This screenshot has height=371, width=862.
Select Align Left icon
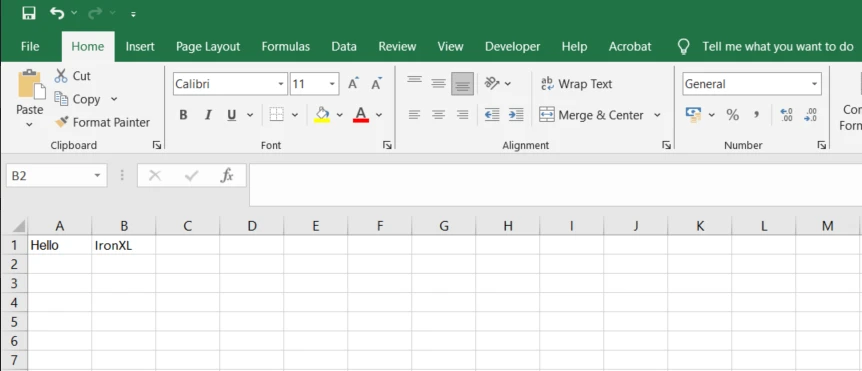(414, 115)
